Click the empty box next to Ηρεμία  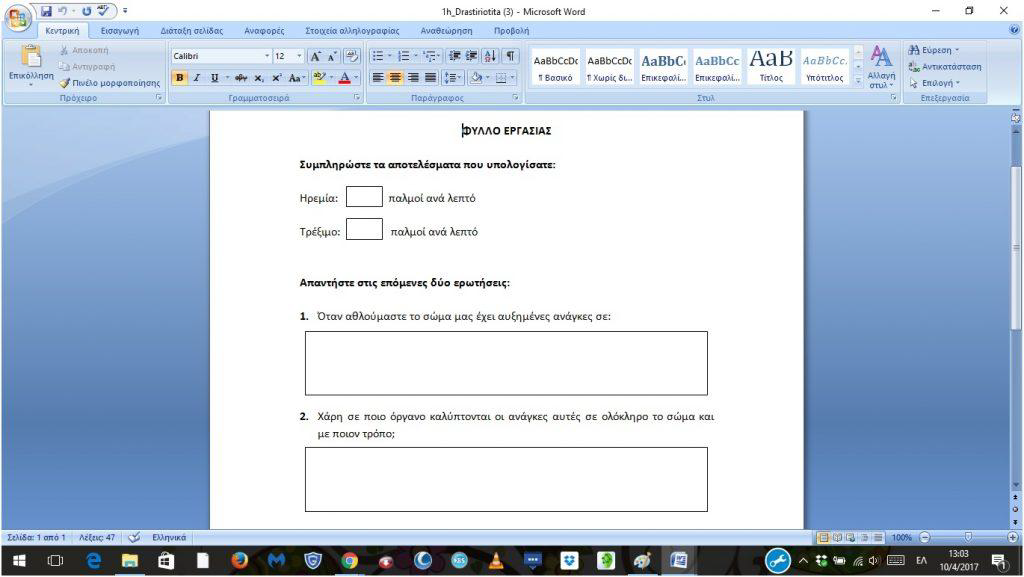[x=364, y=197]
